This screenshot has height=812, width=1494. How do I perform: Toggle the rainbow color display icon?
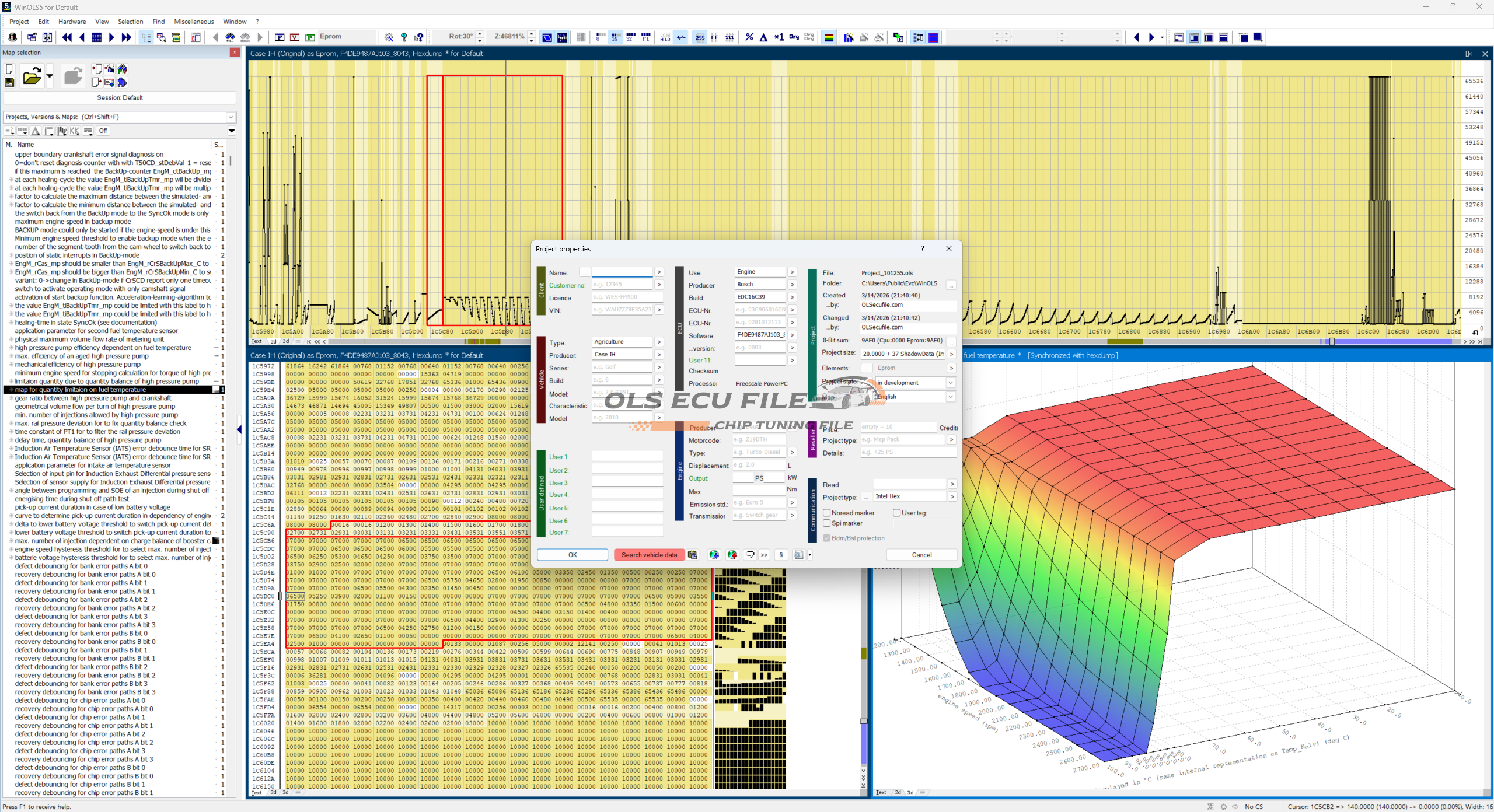829,37
